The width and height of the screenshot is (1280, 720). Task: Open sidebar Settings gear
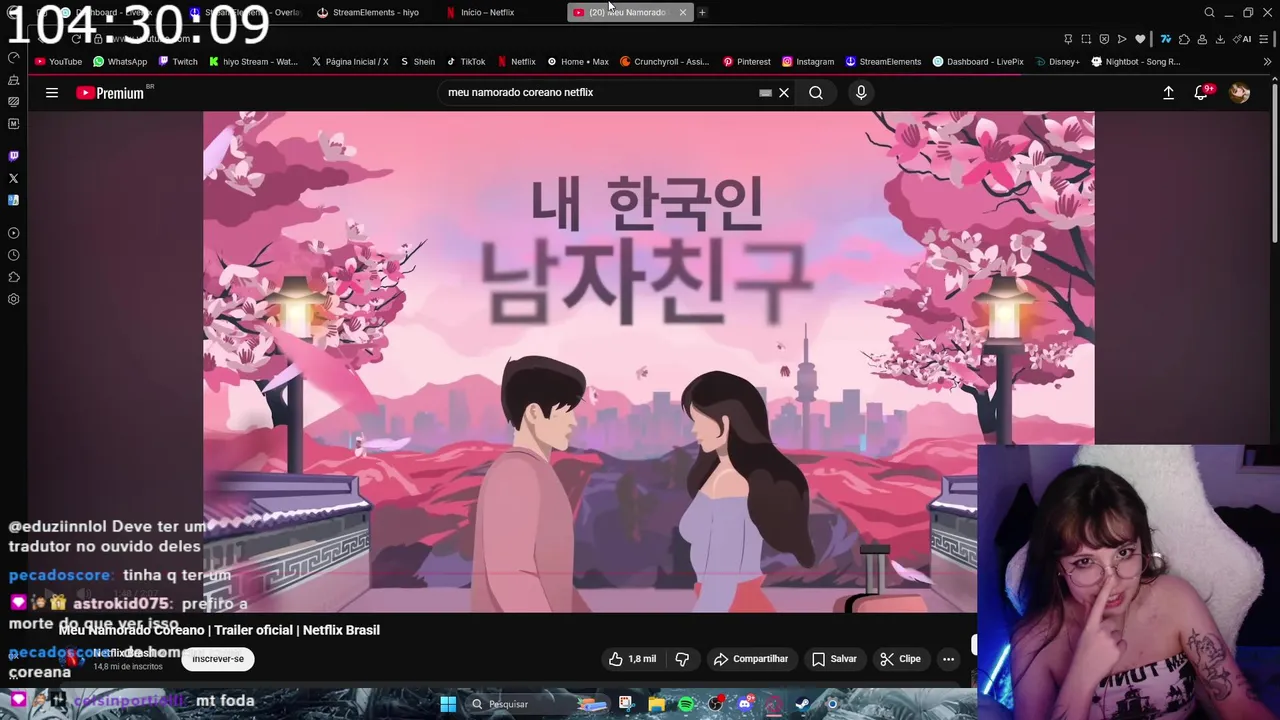click(13, 299)
